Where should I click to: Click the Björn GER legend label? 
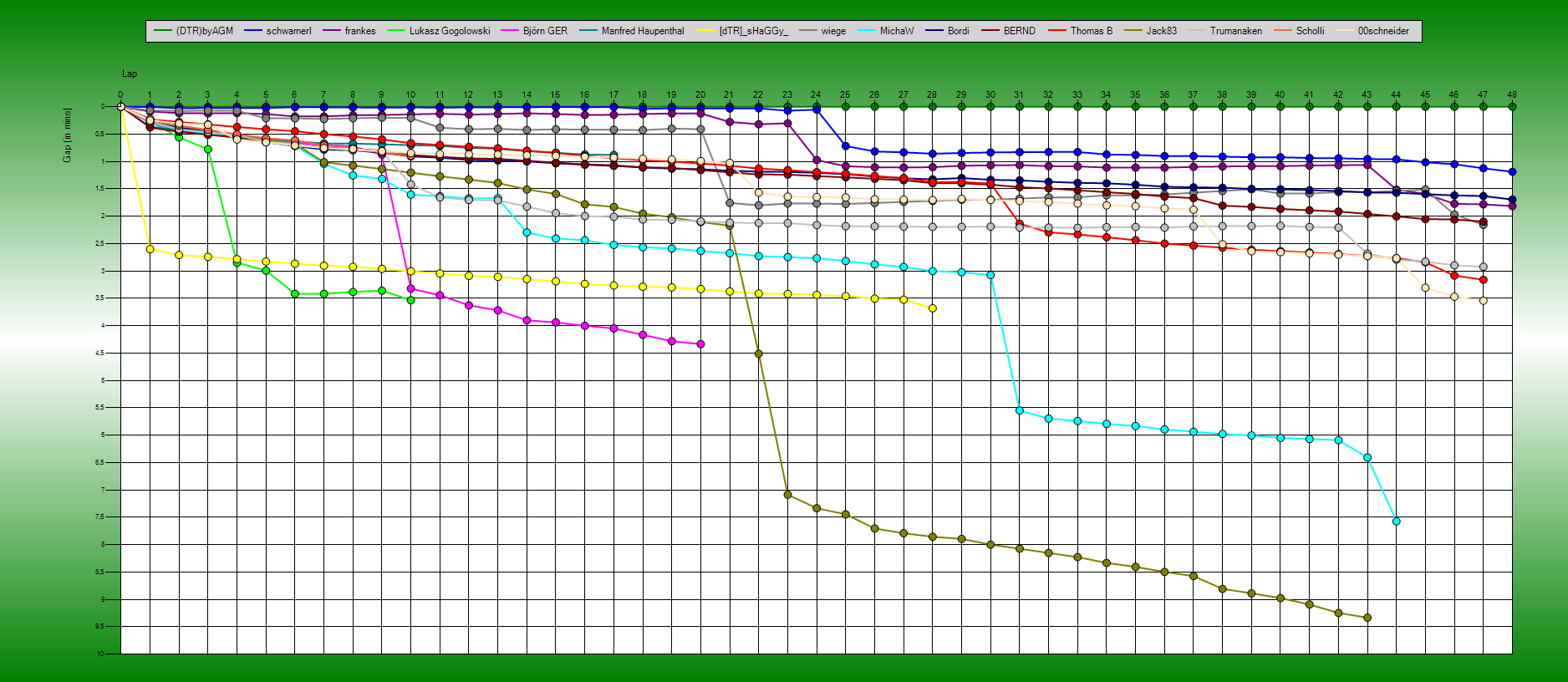click(x=545, y=31)
